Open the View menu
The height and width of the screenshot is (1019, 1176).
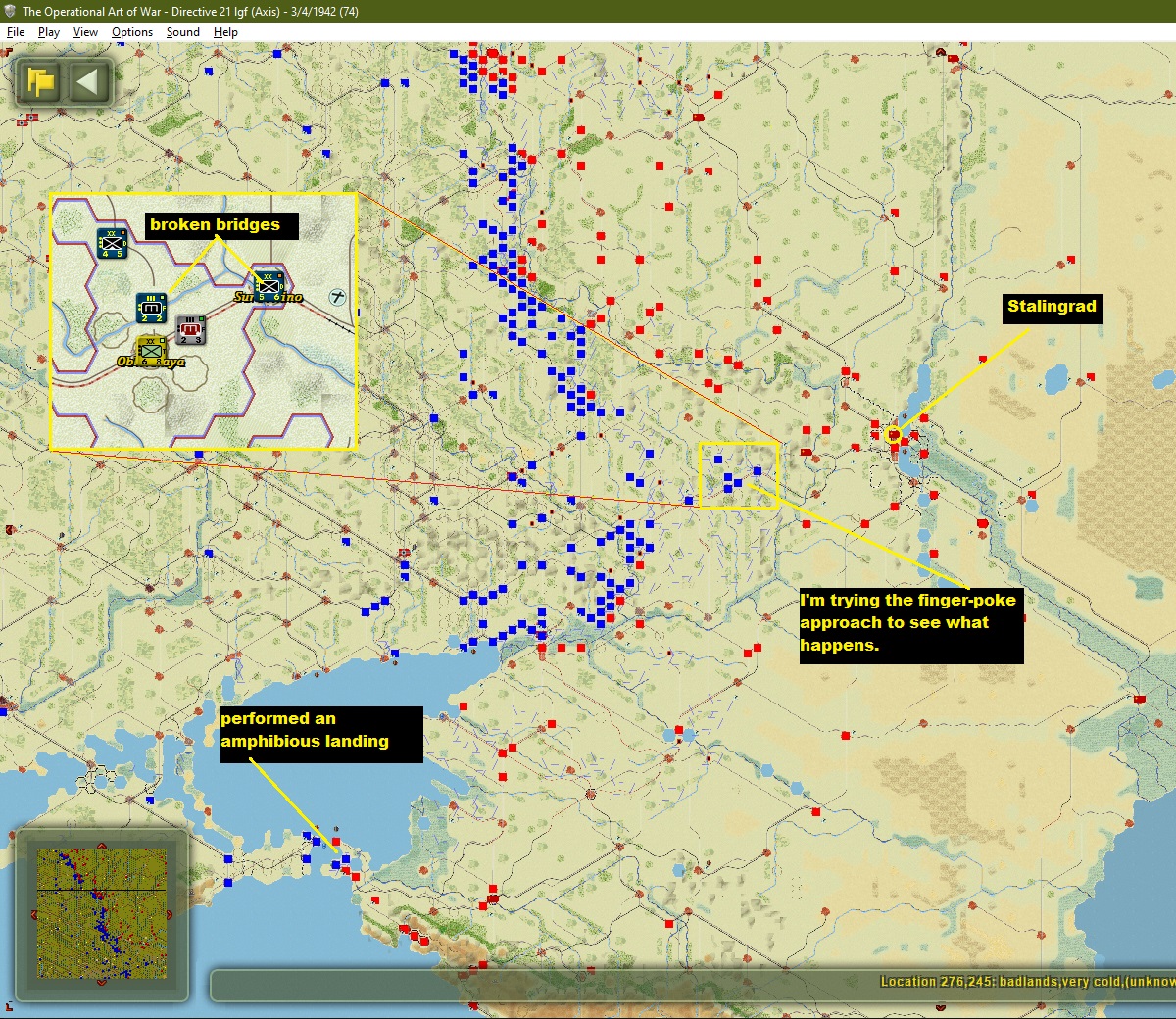pos(85,32)
